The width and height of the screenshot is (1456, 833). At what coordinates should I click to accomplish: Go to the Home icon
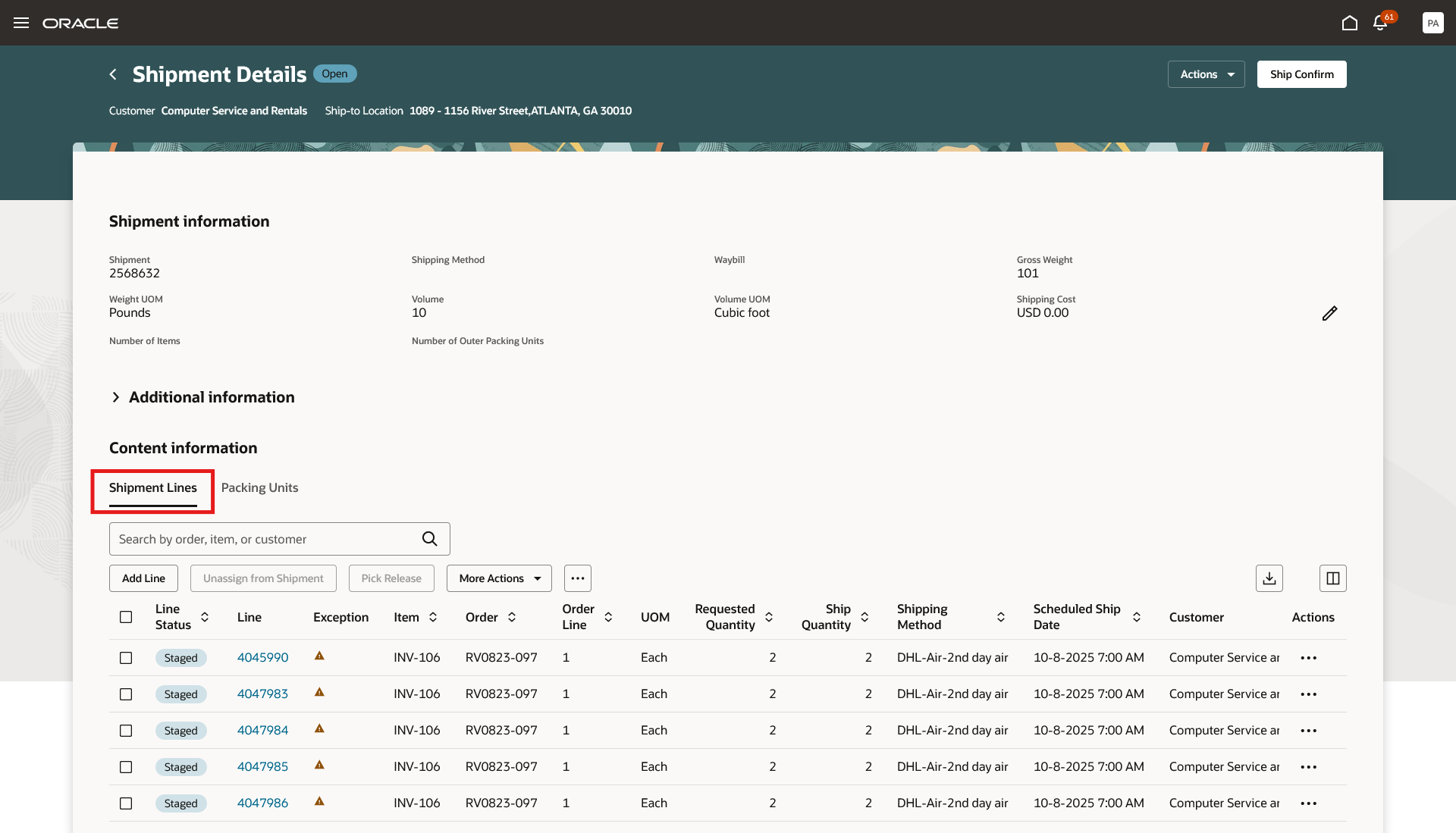(1349, 23)
